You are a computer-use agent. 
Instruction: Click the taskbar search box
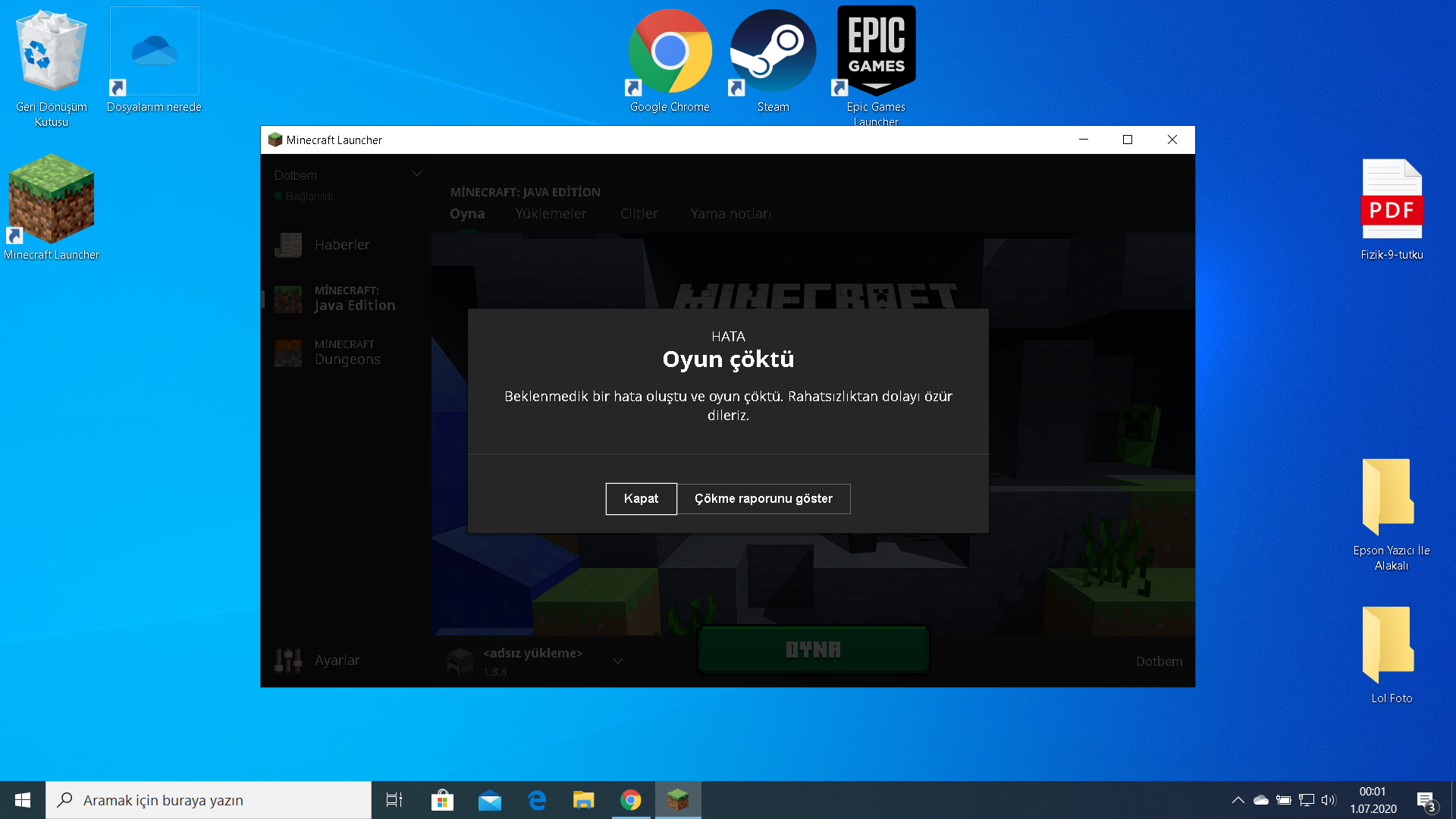pos(209,800)
